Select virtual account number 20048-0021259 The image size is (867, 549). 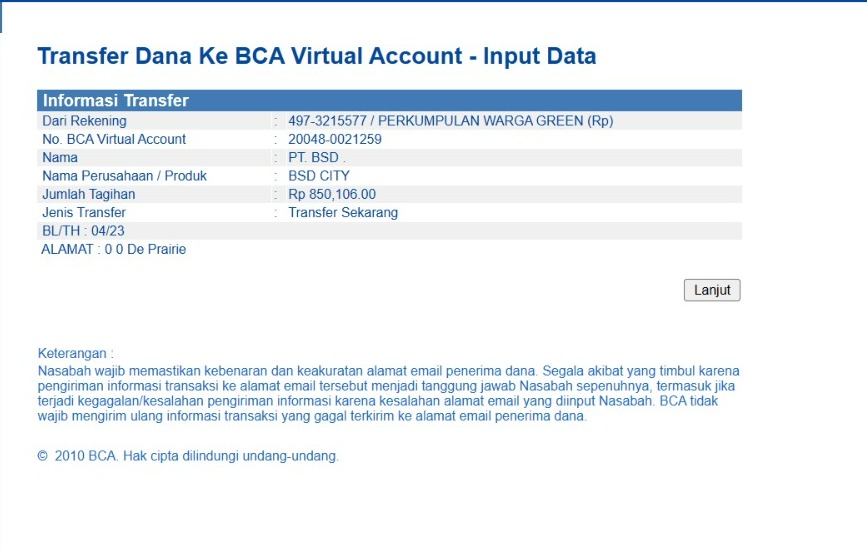[x=334, y=139]
